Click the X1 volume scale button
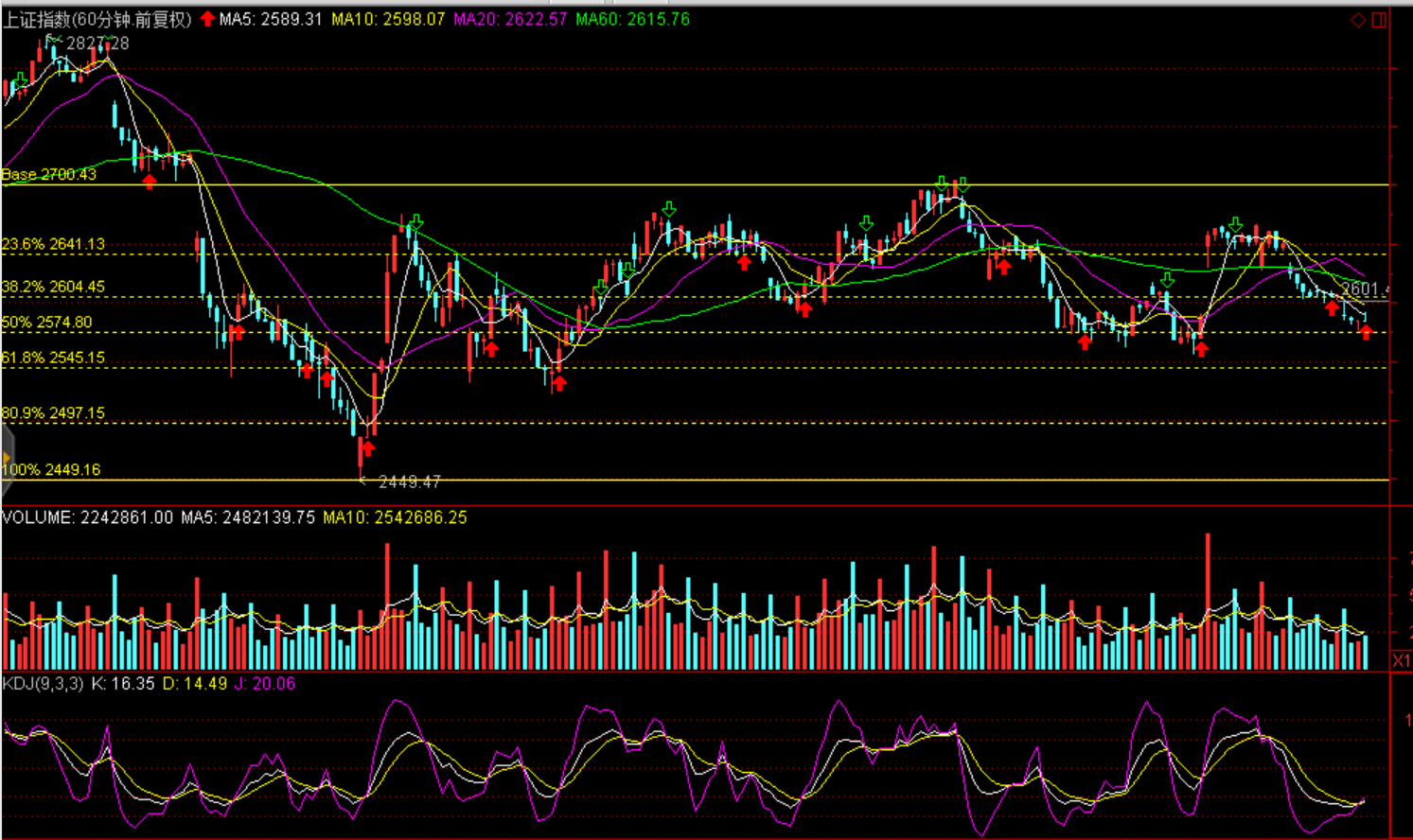The image size is (1413, 840). coord(1401,660)
